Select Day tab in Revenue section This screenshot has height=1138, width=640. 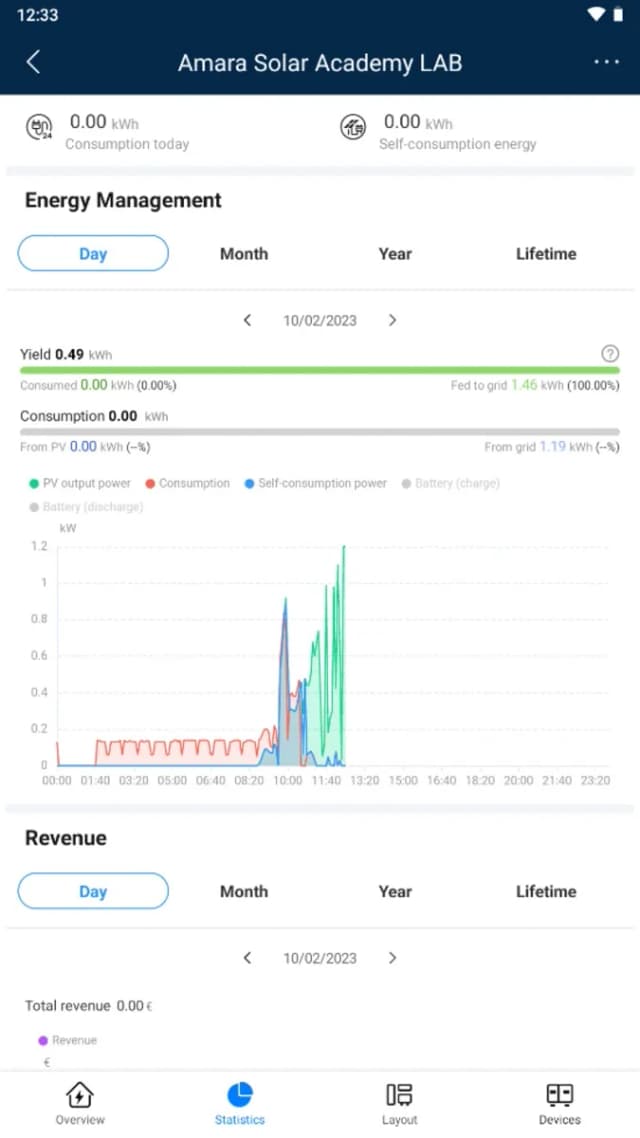(x=93, y=891)
